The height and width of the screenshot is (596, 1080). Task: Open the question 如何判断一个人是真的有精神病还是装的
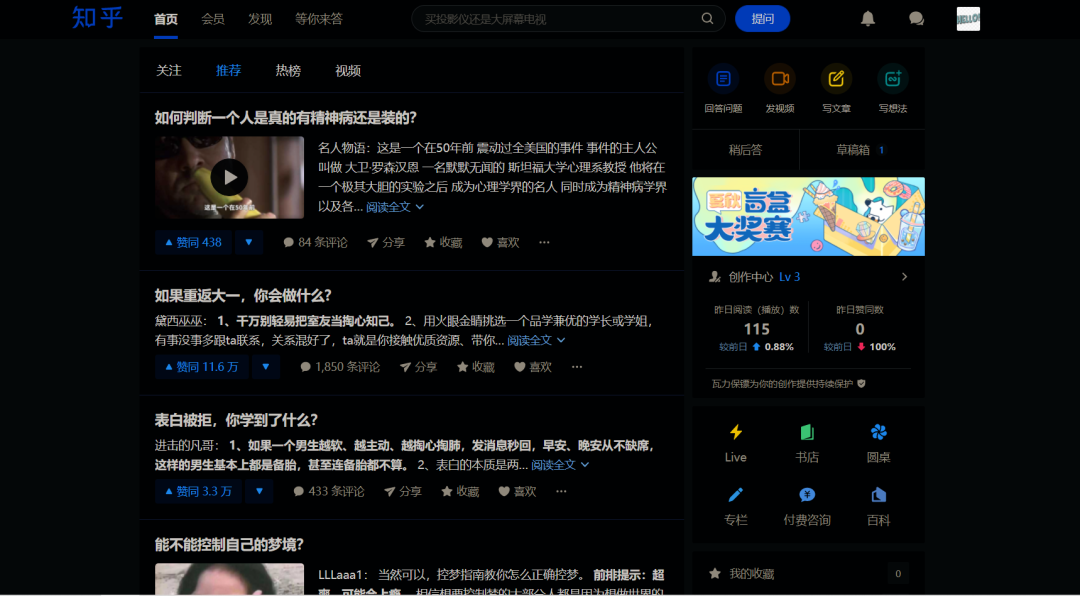pos(286,118)
